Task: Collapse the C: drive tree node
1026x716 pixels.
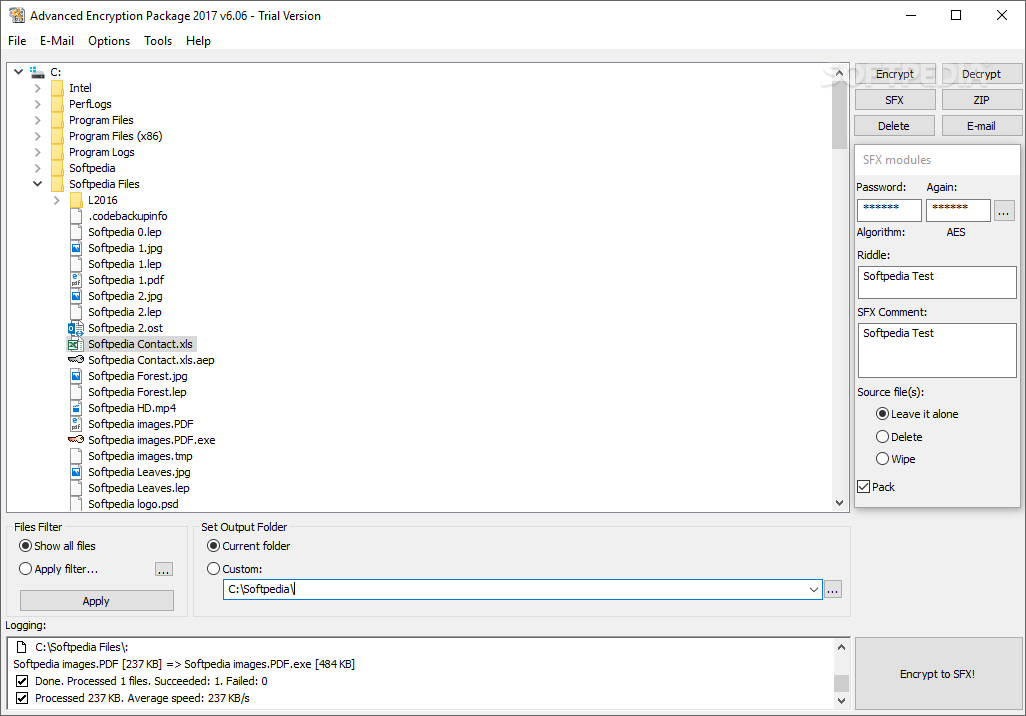Action: 18,72
